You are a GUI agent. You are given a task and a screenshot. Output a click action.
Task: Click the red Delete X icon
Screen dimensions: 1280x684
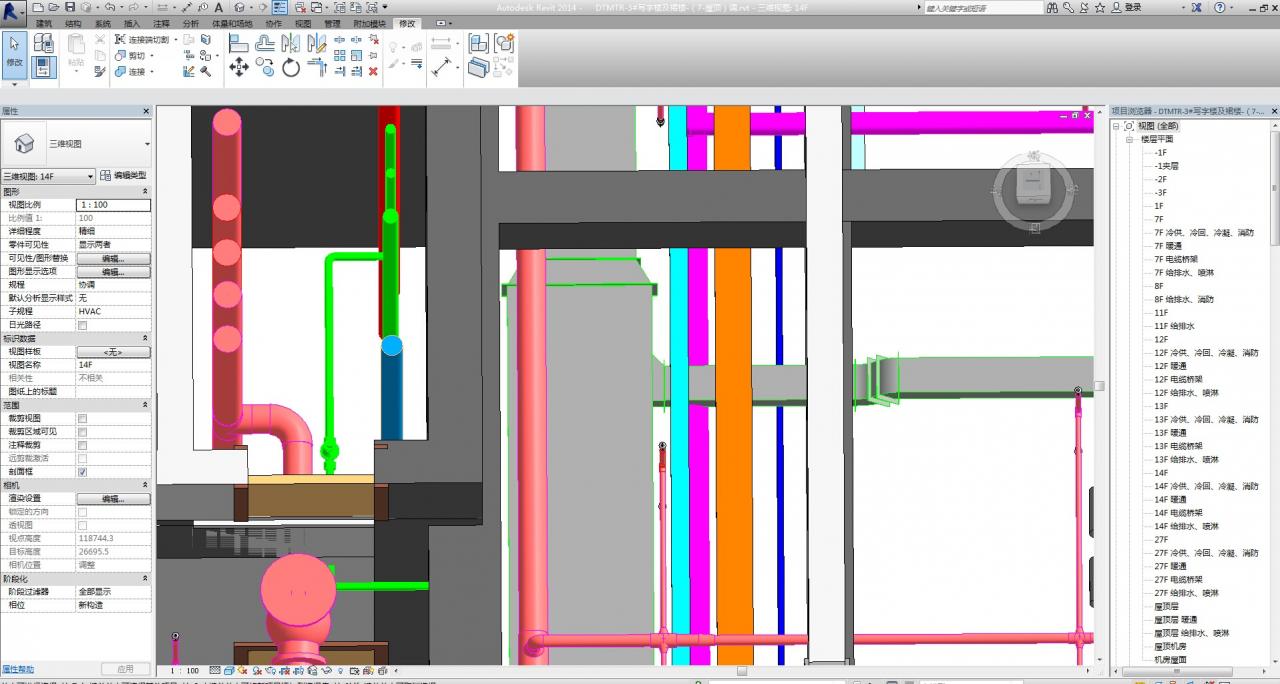click(373, 71)
